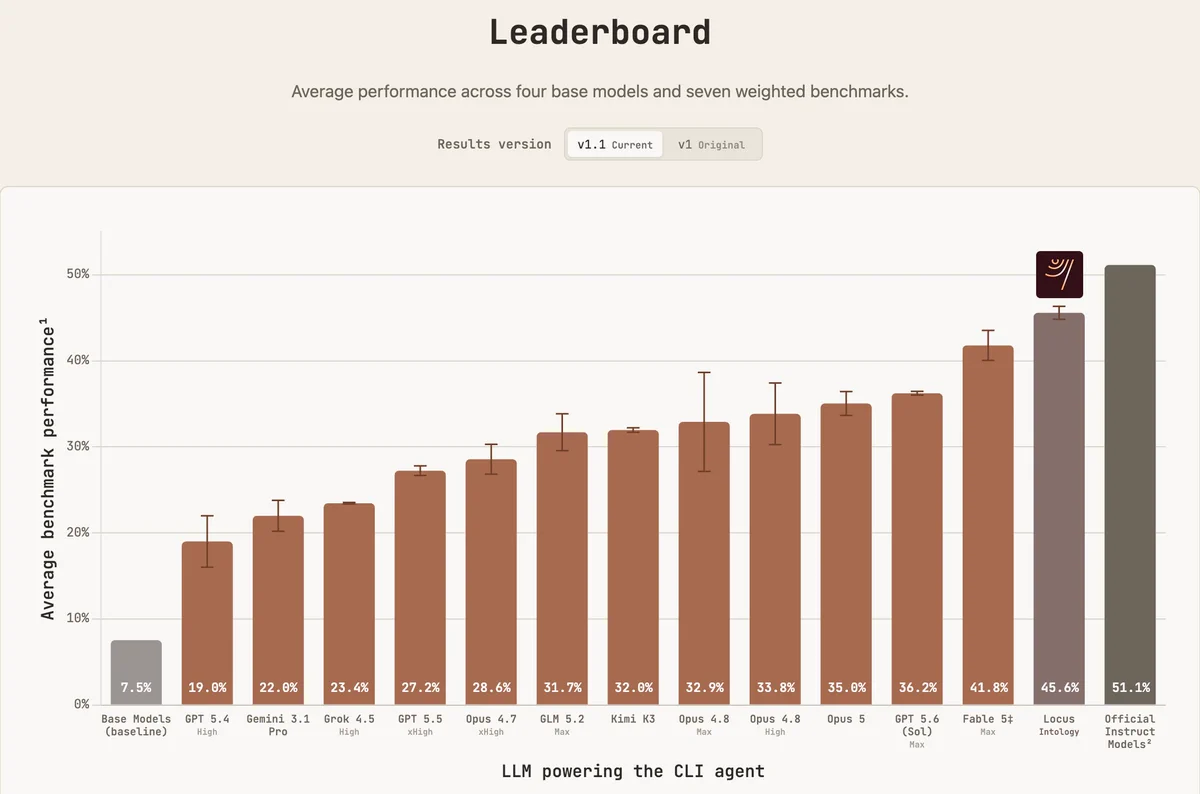Click the 'Grok 4.5' axis label
Screen dimensions: 1200x794
click(349, 719)
